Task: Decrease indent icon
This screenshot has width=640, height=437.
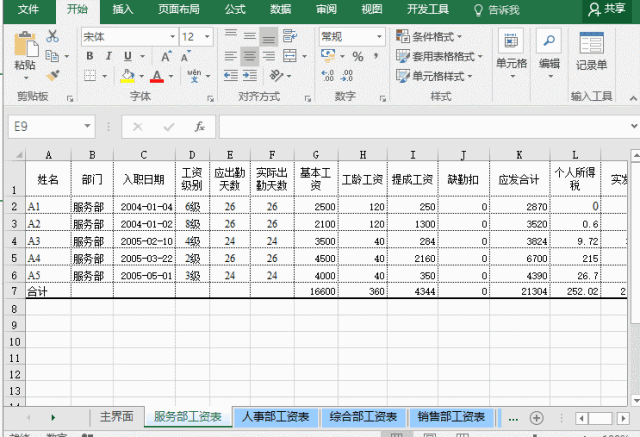Action: tap(231, 75)
